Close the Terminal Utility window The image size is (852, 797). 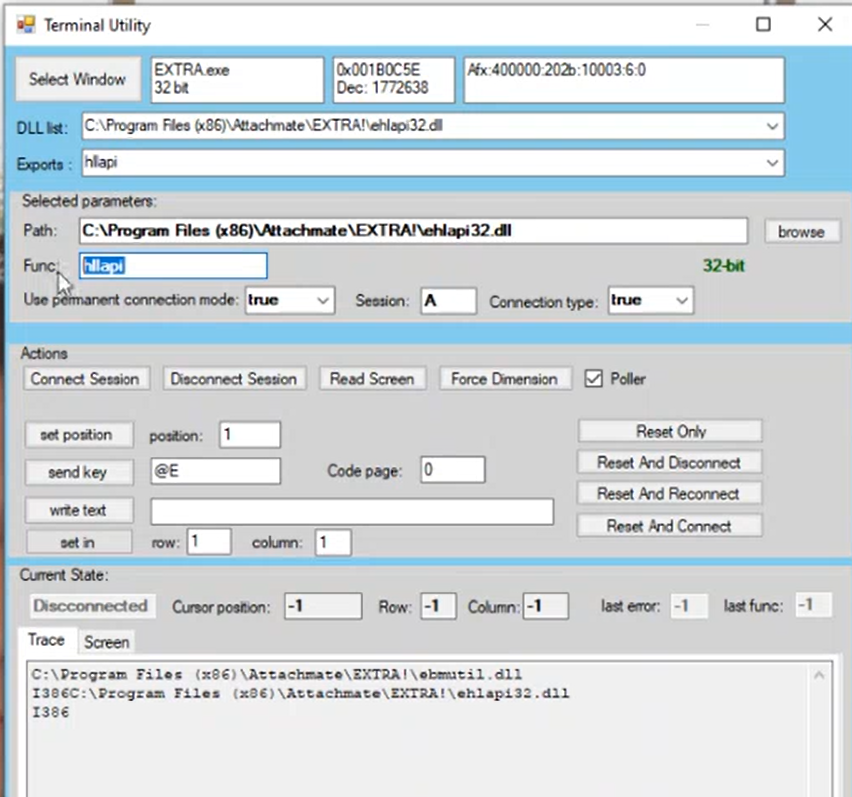(x=825, y=24)
